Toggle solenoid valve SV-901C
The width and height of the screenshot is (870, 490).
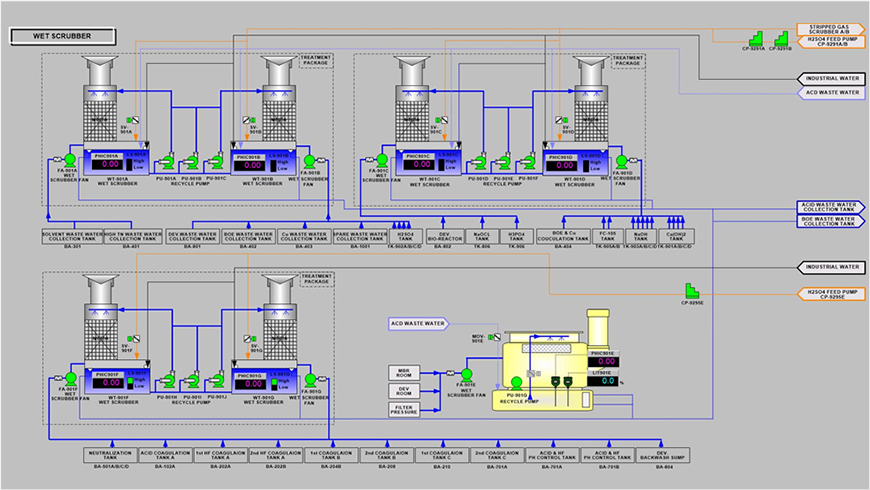coord(446,122)
